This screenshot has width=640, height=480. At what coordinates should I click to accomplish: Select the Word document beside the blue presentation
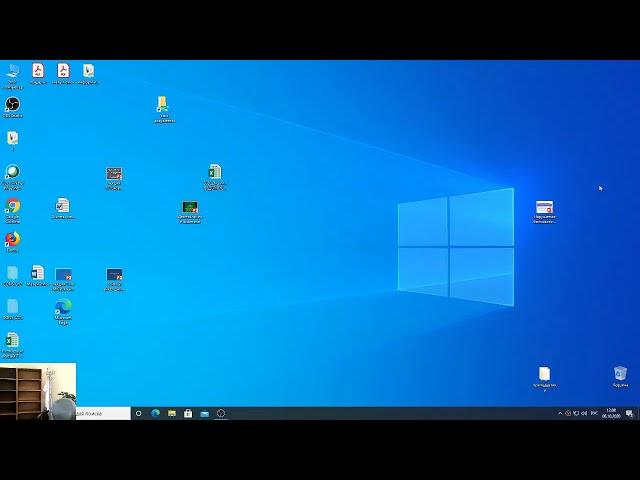(x=38, y=276)
